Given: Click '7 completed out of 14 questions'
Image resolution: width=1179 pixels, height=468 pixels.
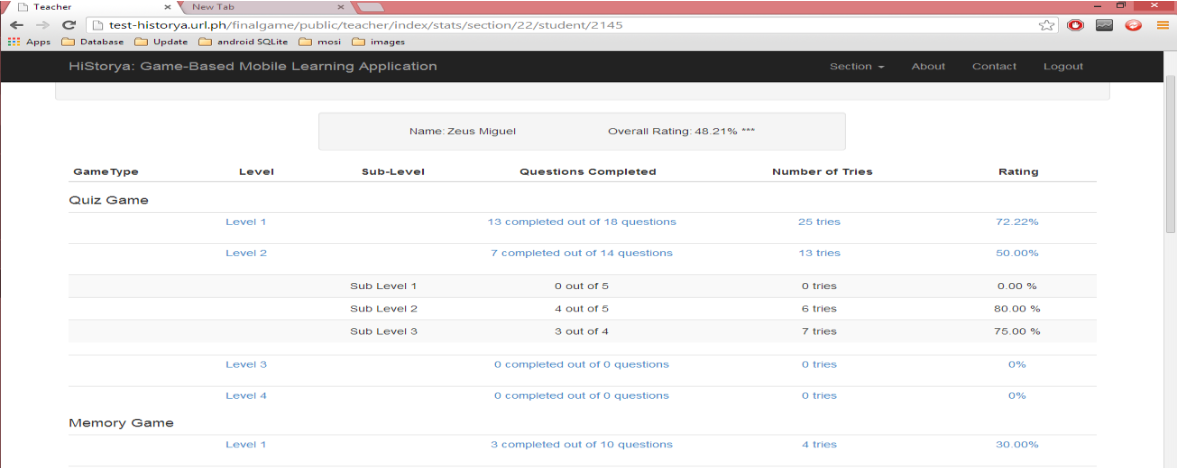Looking at the screenshot, I should pos(581,253).
